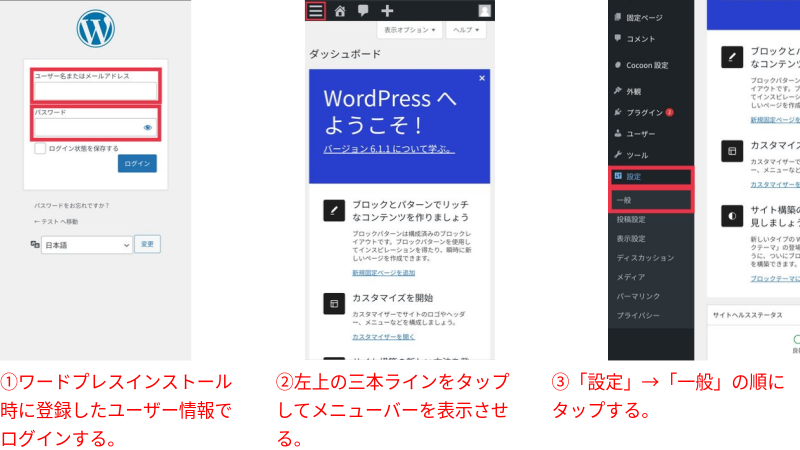The width and height of the screenshot is (800, 450).
Task: Select ディスカッション under settings submenu
Action: 645,258
